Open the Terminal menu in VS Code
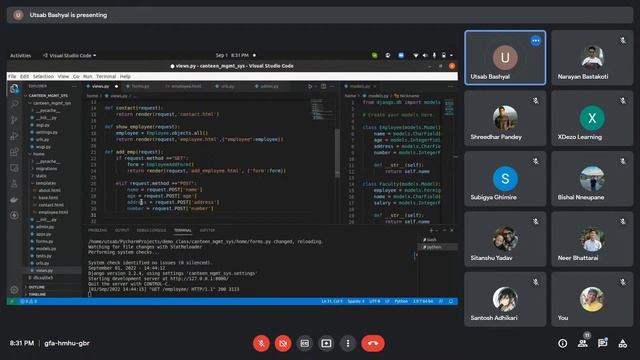The width and height of the screenshot is (640, 360). pos(106,76)
